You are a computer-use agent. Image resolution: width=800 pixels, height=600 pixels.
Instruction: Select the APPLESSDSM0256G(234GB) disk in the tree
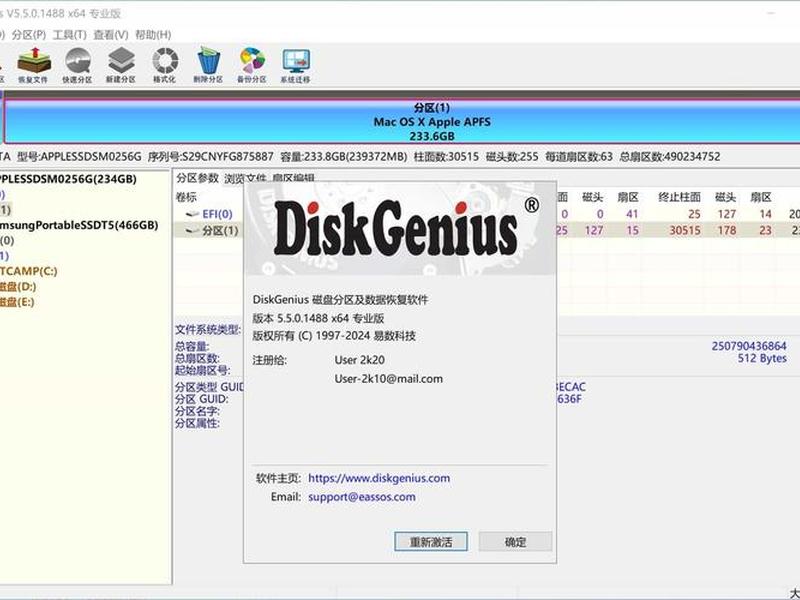(x=66, y=179)
